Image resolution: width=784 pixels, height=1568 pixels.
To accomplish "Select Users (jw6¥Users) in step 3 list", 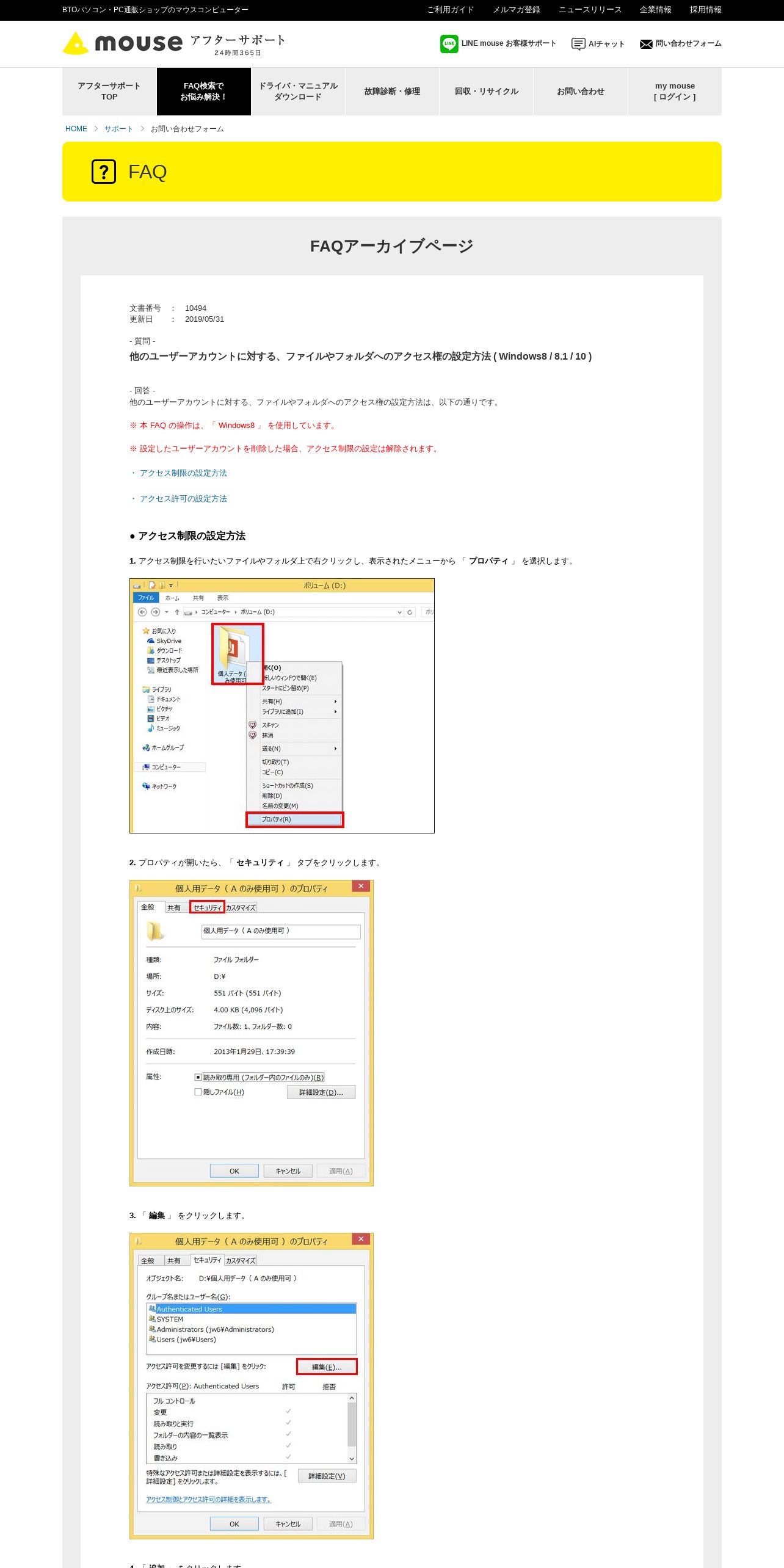I will [182, 1340].
